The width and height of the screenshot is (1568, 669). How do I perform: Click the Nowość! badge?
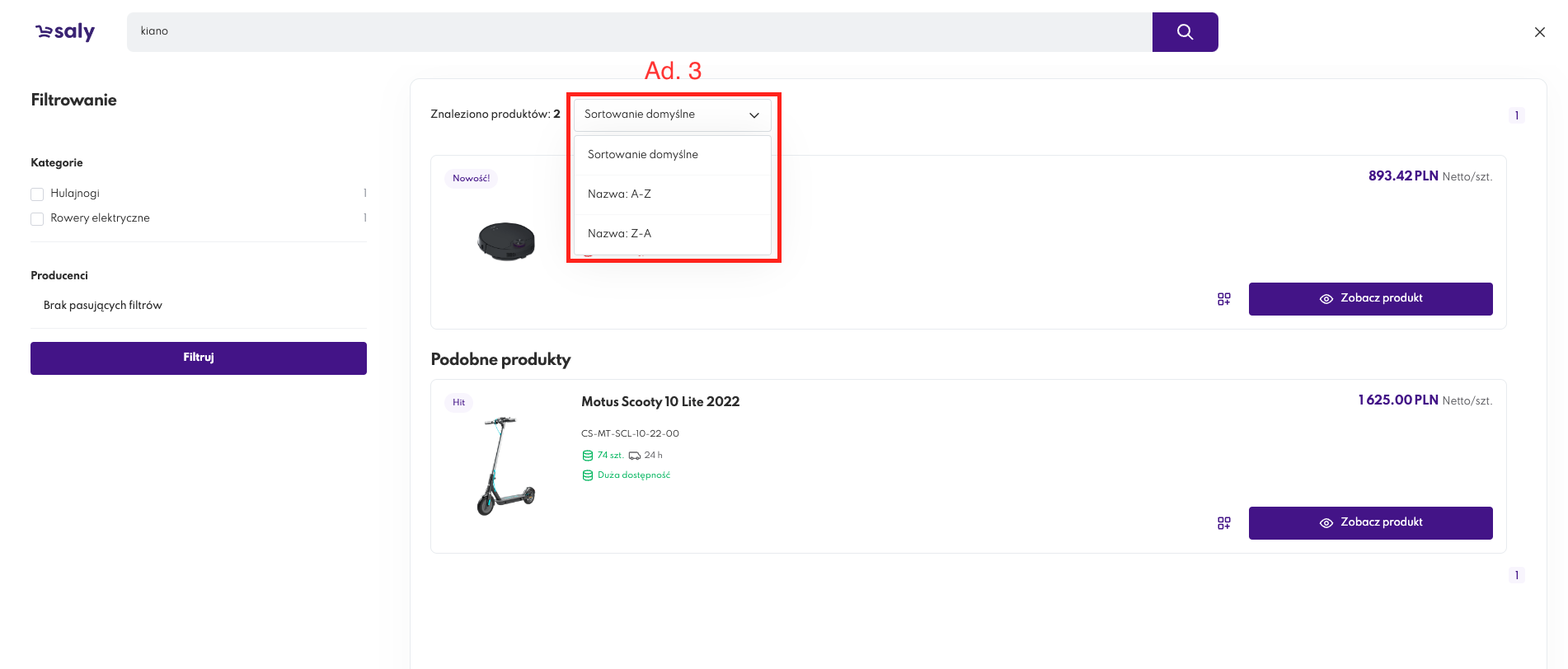[x=471, y=179]
